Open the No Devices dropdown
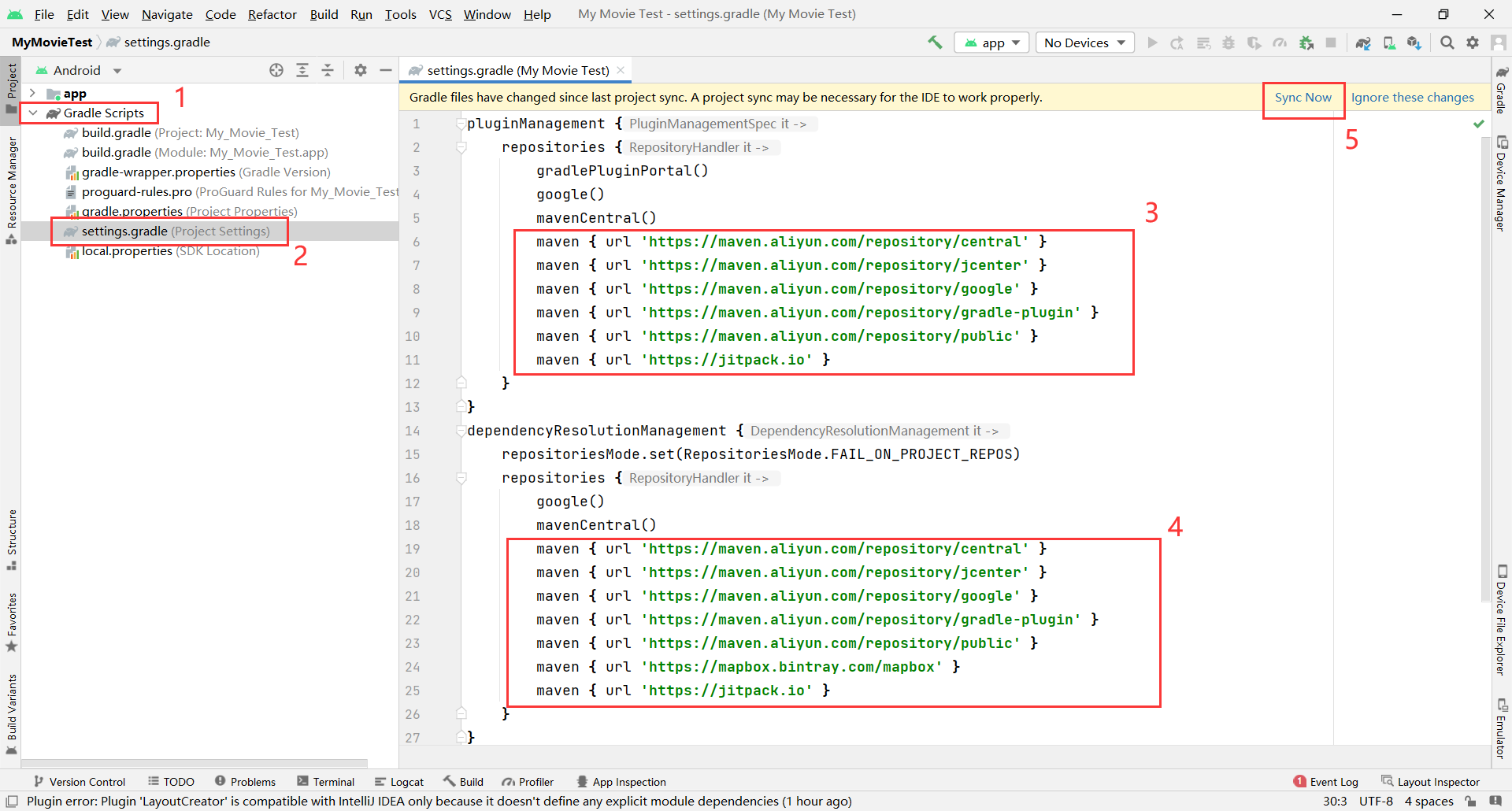The width and height of the screenshot is (1512, 811). [1084, 43]
